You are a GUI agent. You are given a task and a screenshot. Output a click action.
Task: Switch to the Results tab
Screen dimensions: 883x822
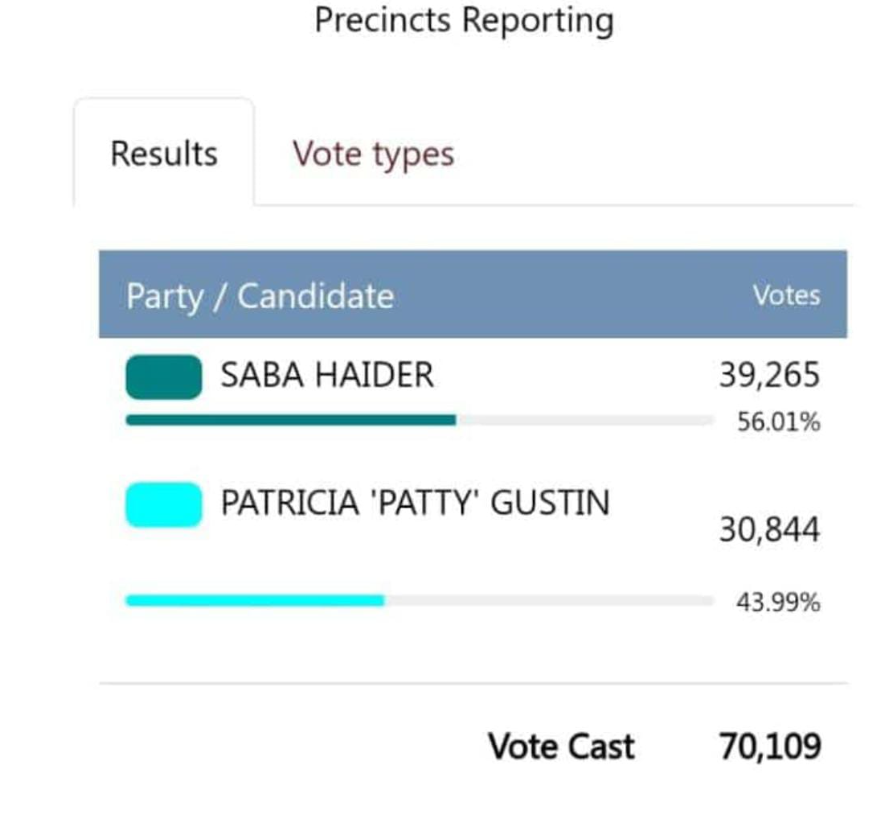[164, 154]
